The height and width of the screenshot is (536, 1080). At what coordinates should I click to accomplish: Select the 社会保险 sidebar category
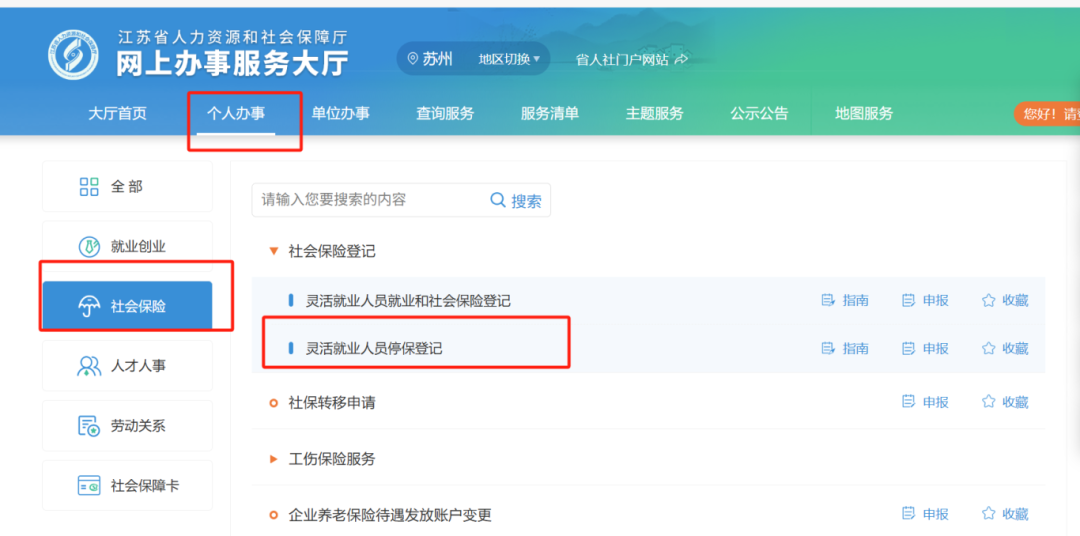[x=127, y=306]
